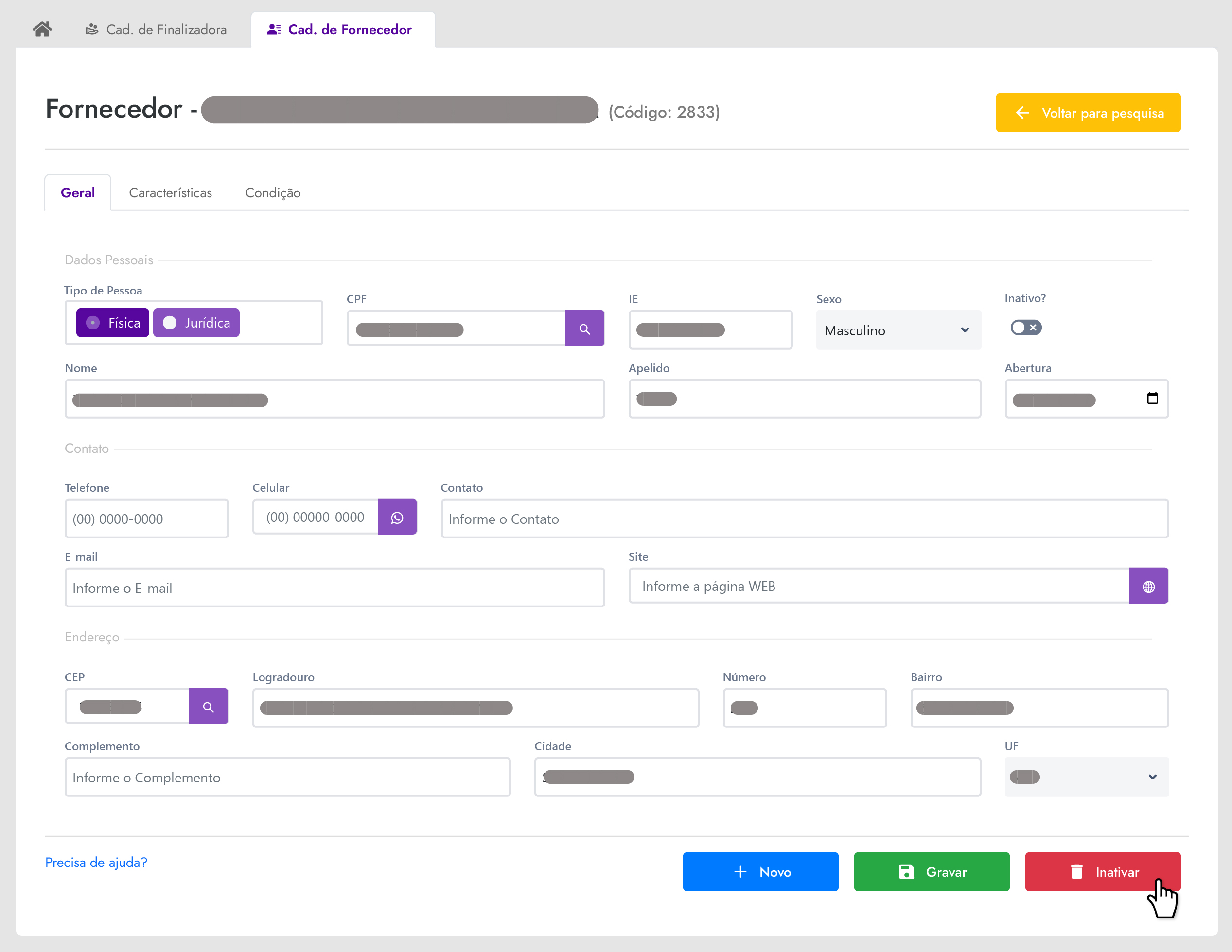Viewport: 1232px width, 952px height.
Task: Select Física person type
Action: (113, 323)
